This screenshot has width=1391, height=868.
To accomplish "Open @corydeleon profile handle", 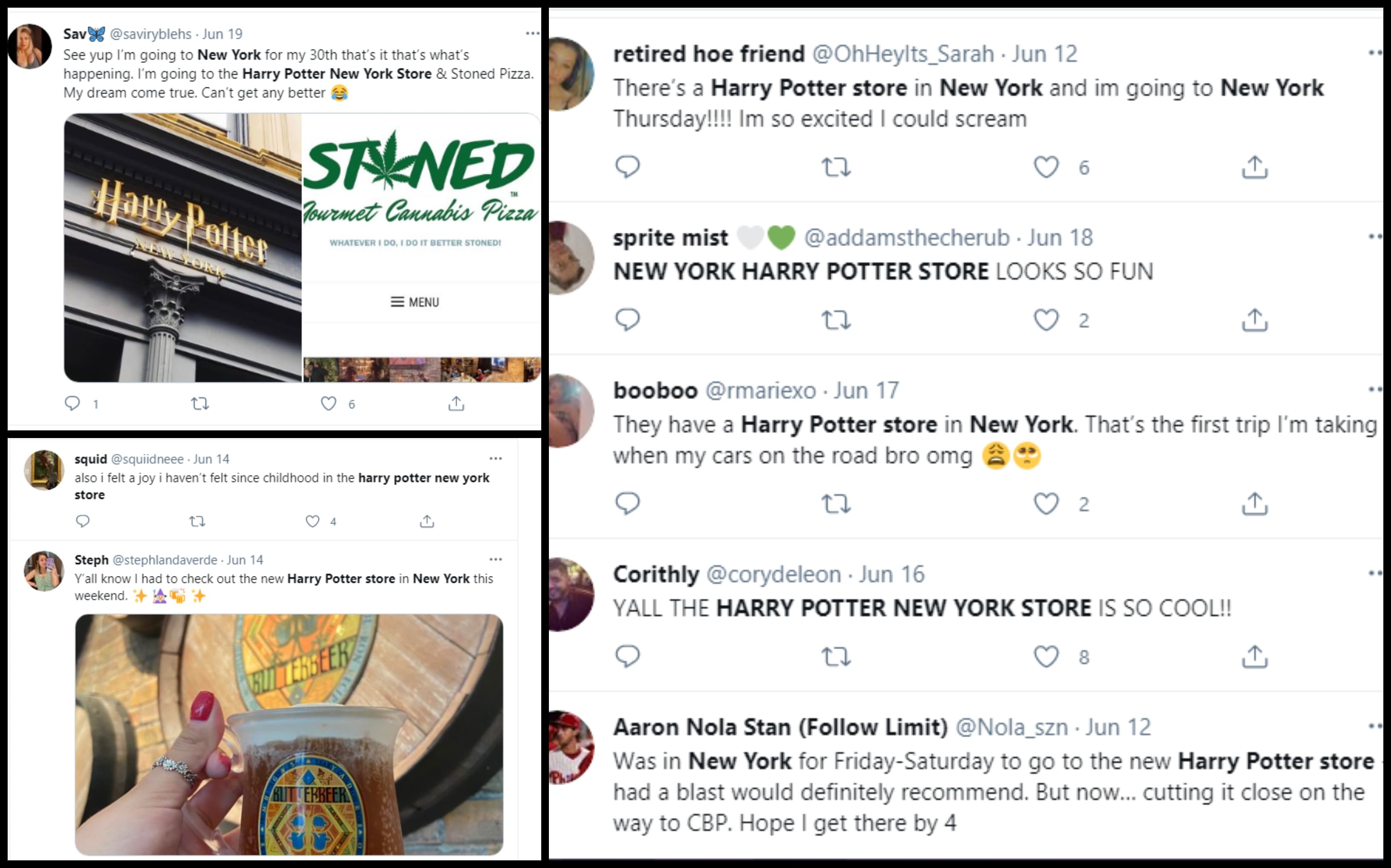I will tap(773, 574).
